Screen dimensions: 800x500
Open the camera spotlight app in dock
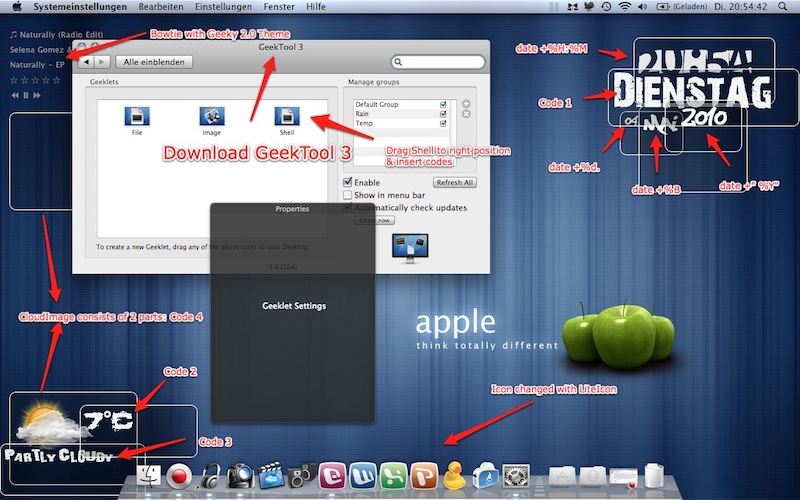click(240, 476)
